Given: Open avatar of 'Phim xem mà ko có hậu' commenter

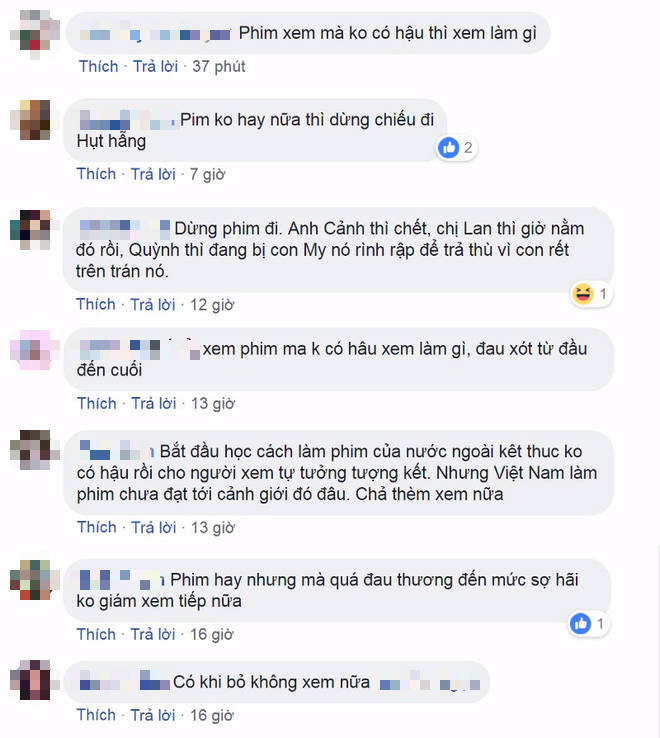Looking at the screenshot, I should [35, 35].
